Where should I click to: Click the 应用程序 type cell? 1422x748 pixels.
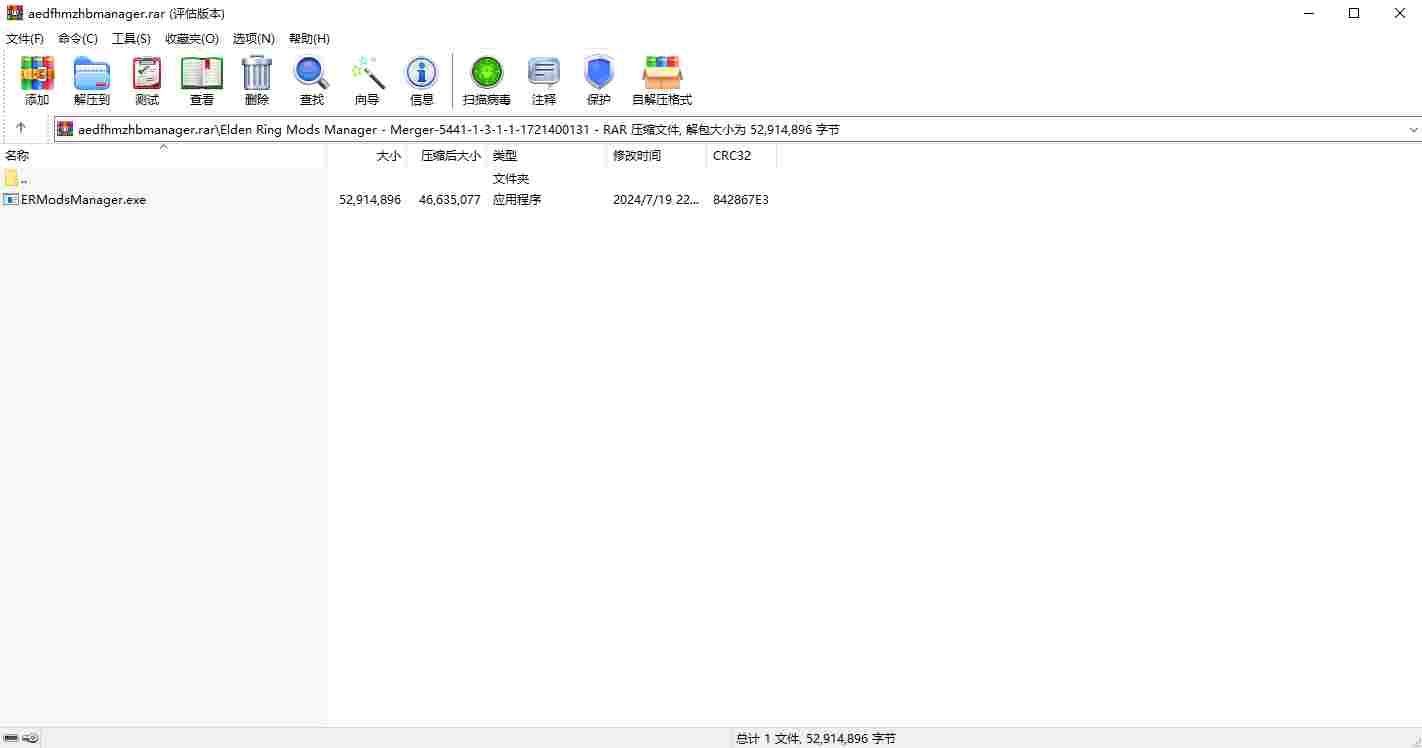(517, 199)
